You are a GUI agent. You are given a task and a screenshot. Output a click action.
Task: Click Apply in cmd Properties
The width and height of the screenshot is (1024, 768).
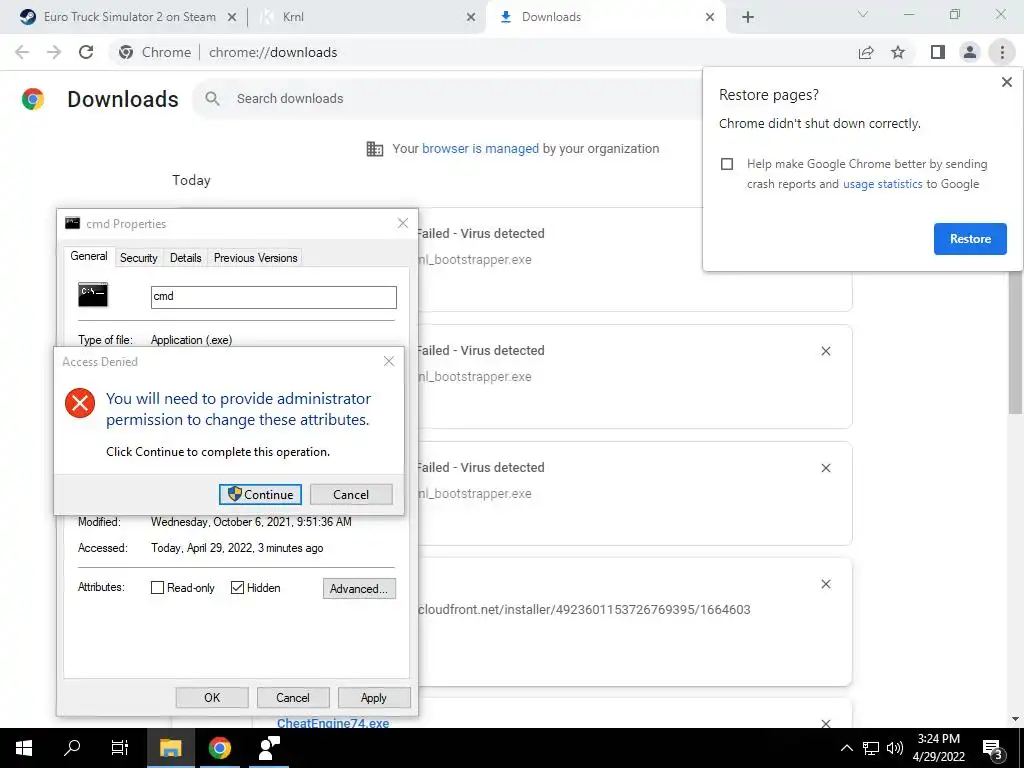coord(374,697)
